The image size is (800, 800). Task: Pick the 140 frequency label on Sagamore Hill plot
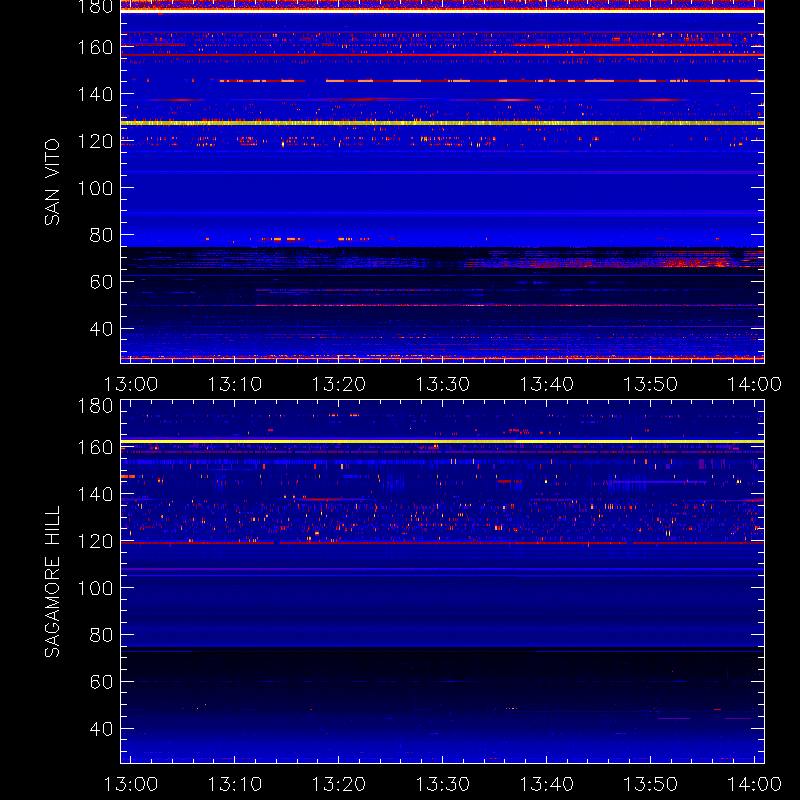pyautogui.click(x=95, y=494)
